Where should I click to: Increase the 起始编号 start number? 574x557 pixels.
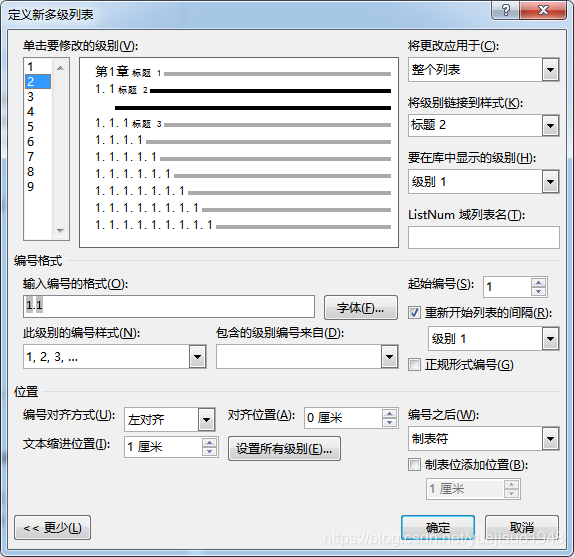(538, 282)
